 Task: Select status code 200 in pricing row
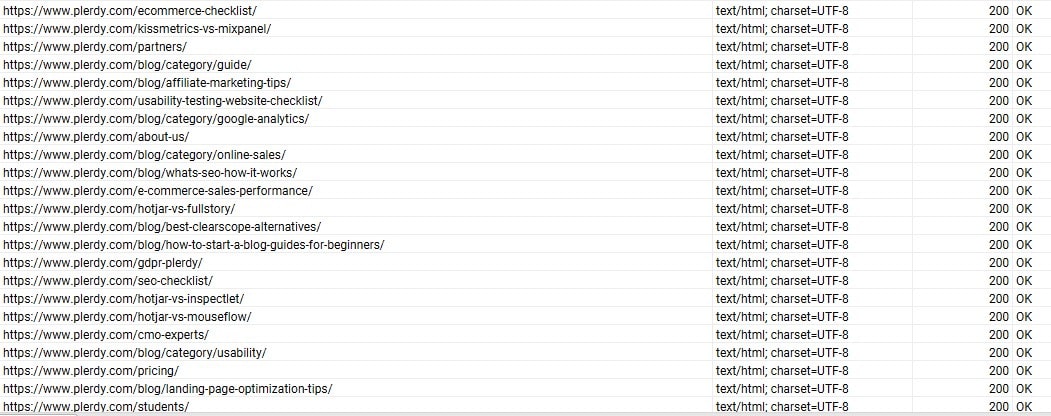tap(998, 370)
